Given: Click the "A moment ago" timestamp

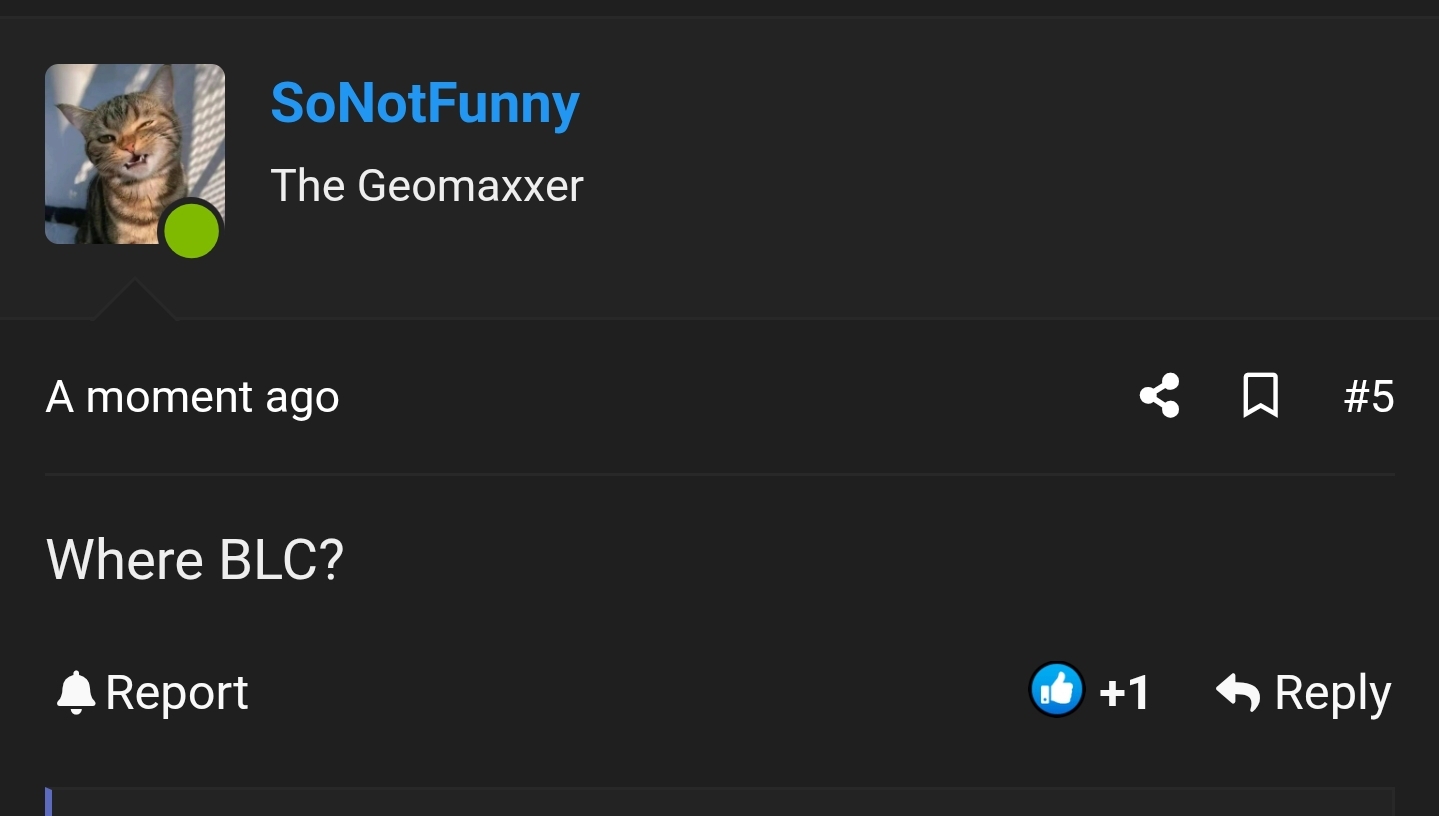Looking at the screenshot, I should pyautogui.click(x=193, y=397).
